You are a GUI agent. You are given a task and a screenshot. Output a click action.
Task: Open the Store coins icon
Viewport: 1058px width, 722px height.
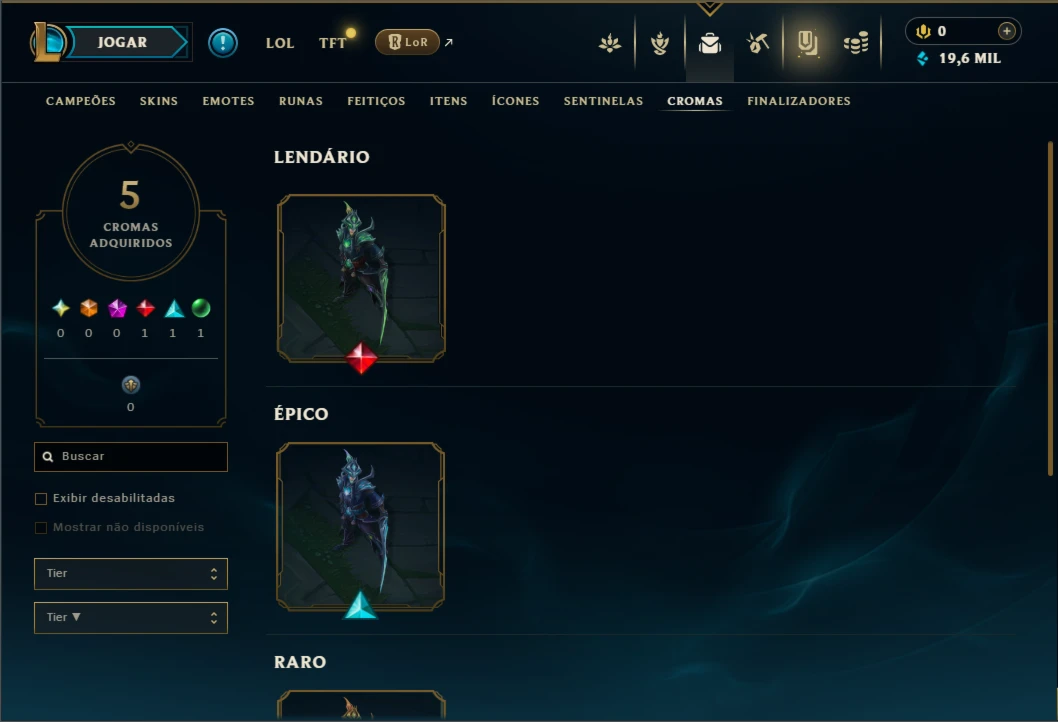(x=856, y=44)
